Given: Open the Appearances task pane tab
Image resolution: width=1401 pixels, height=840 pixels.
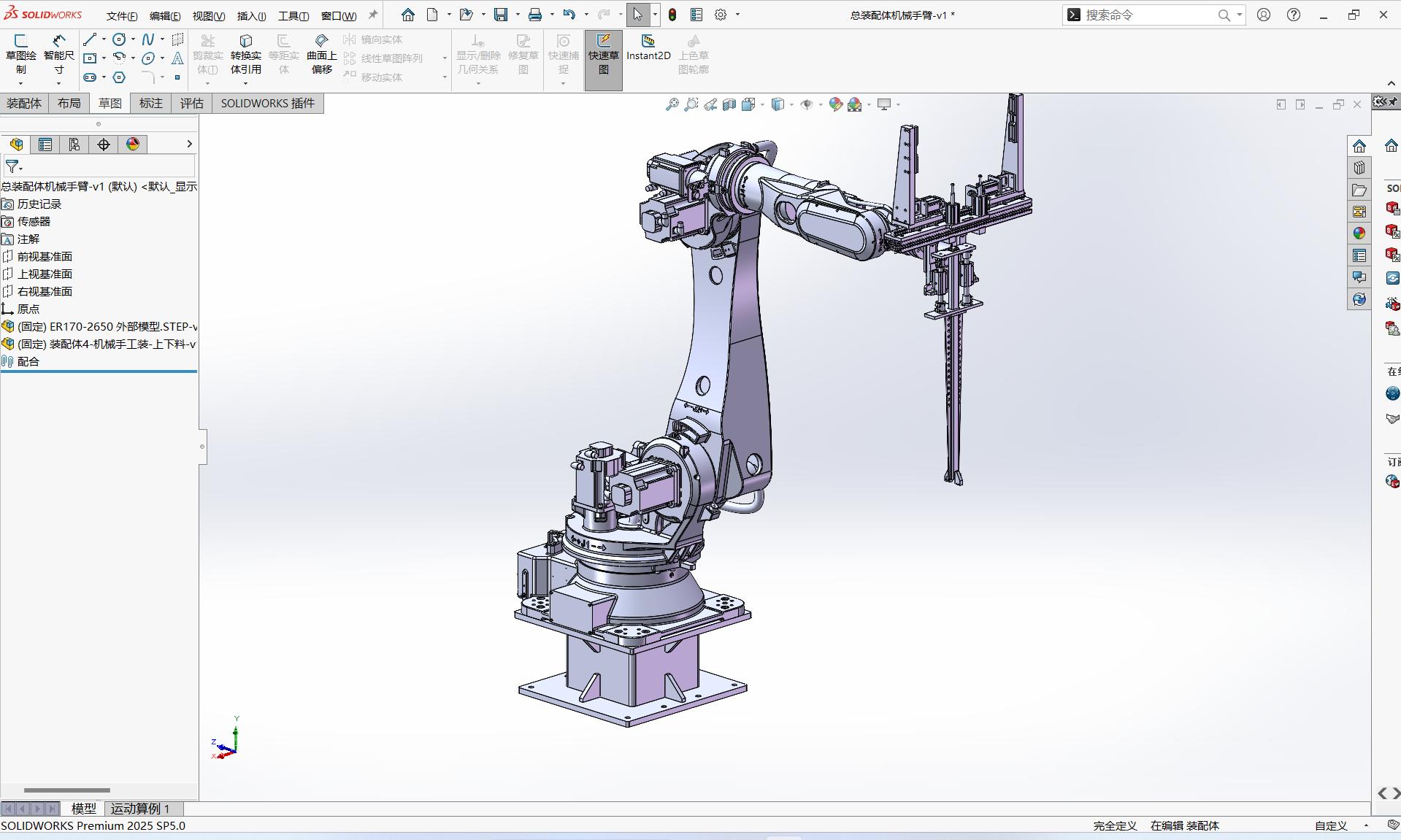Looking at the screenshot, I should click(x=1359, y=234).
